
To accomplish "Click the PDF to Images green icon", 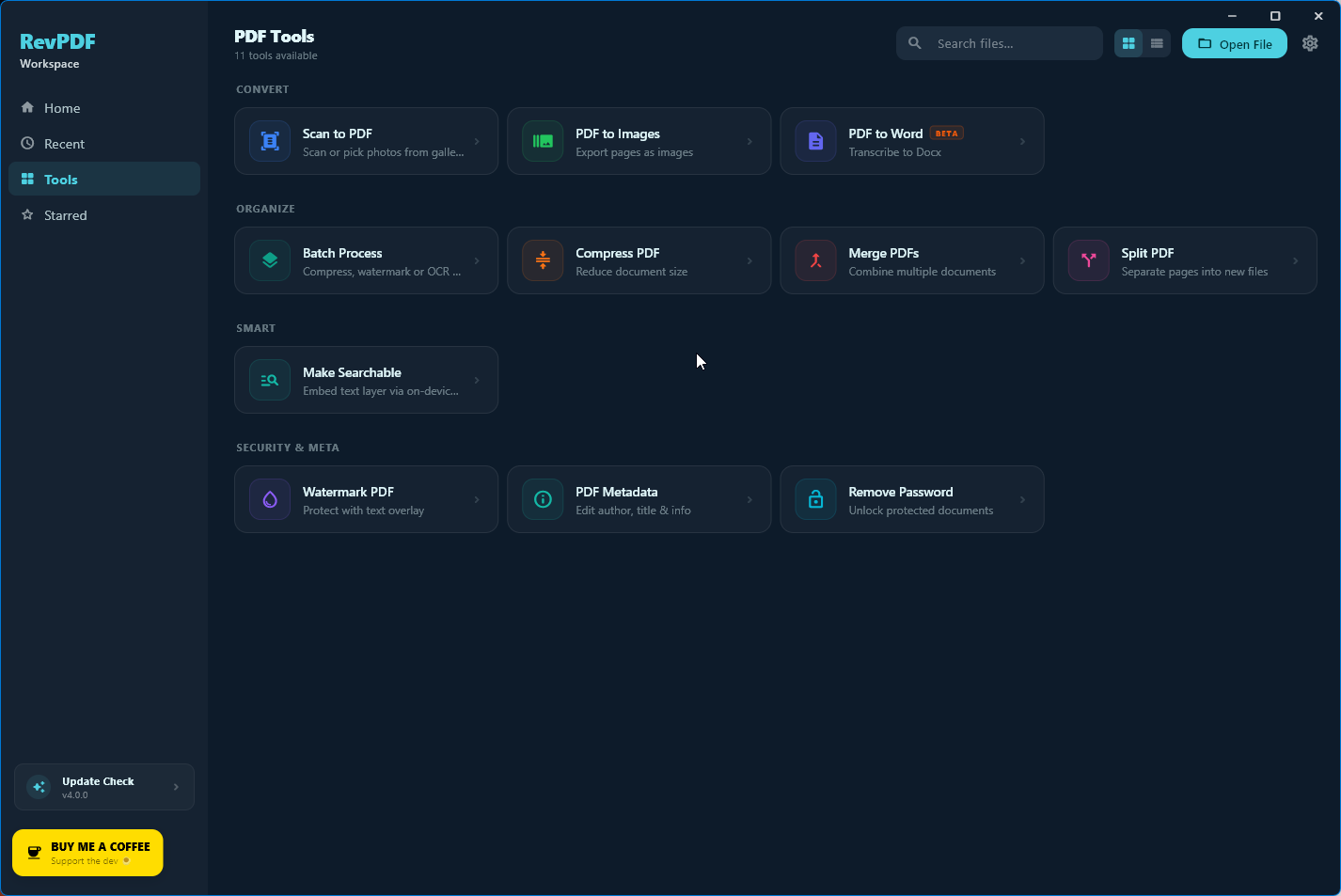I will point(543,141).
